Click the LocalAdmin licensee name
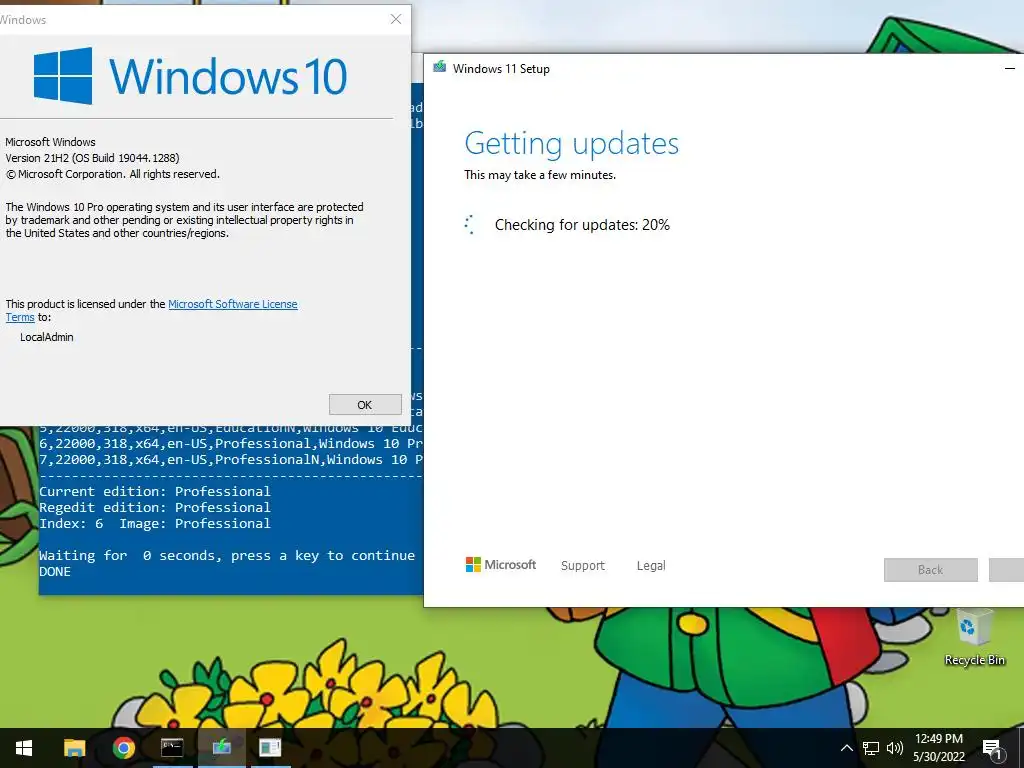 (x=46, y=338)
